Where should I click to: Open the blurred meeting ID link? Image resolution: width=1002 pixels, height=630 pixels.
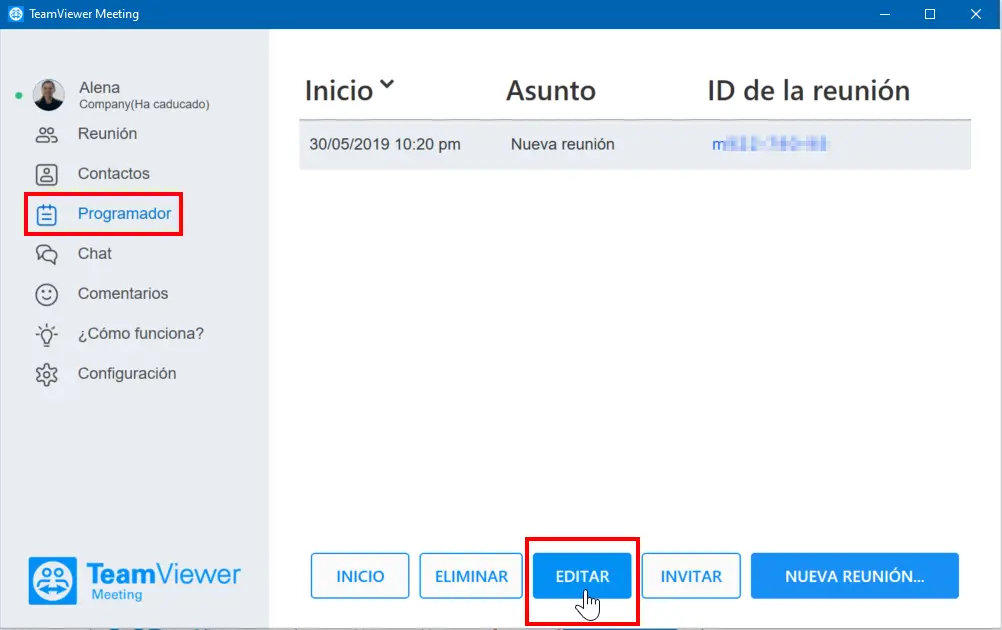[x=769, y=144]
